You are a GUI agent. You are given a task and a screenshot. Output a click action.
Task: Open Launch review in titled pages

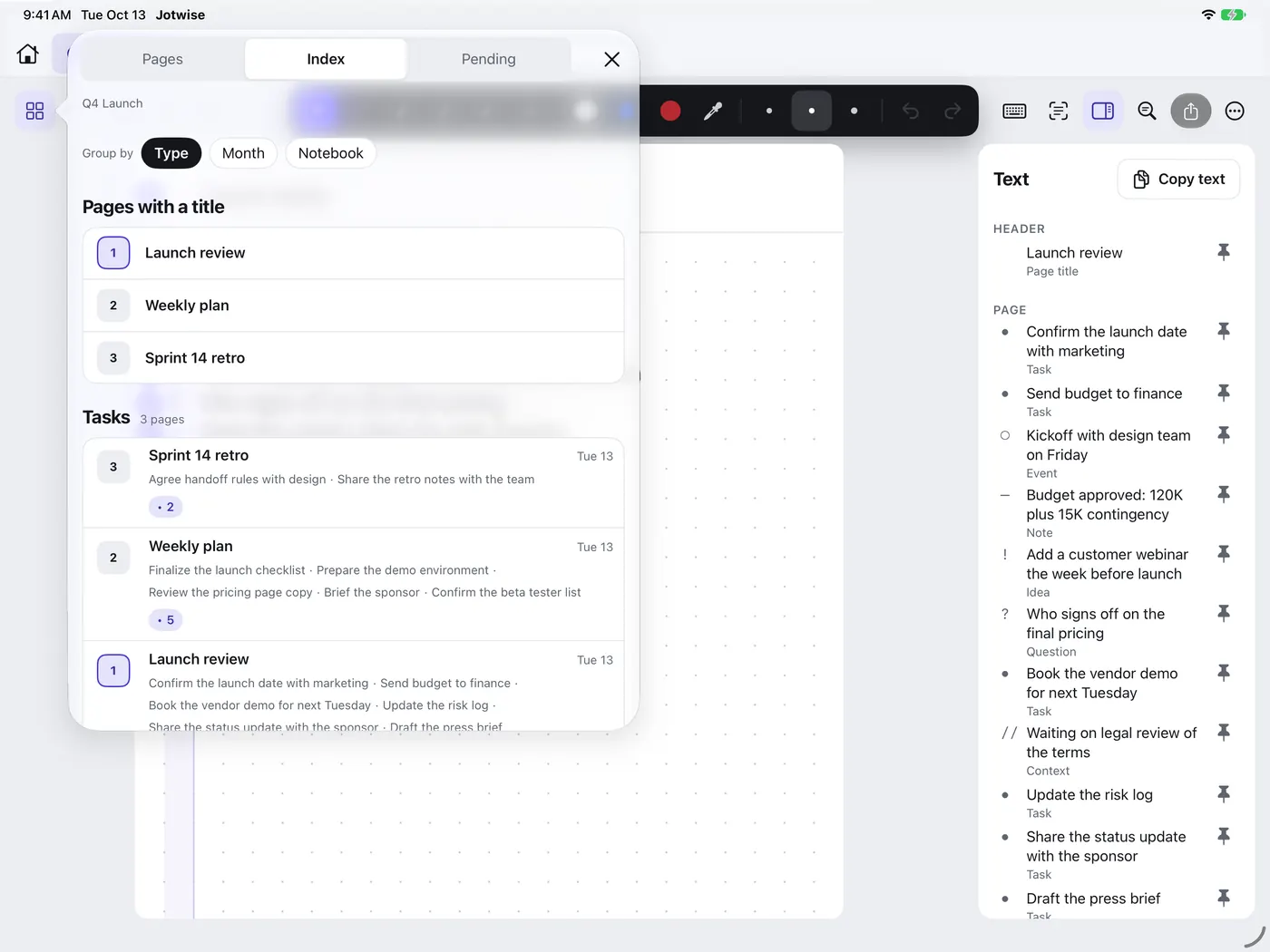click(x=354, y=253)
